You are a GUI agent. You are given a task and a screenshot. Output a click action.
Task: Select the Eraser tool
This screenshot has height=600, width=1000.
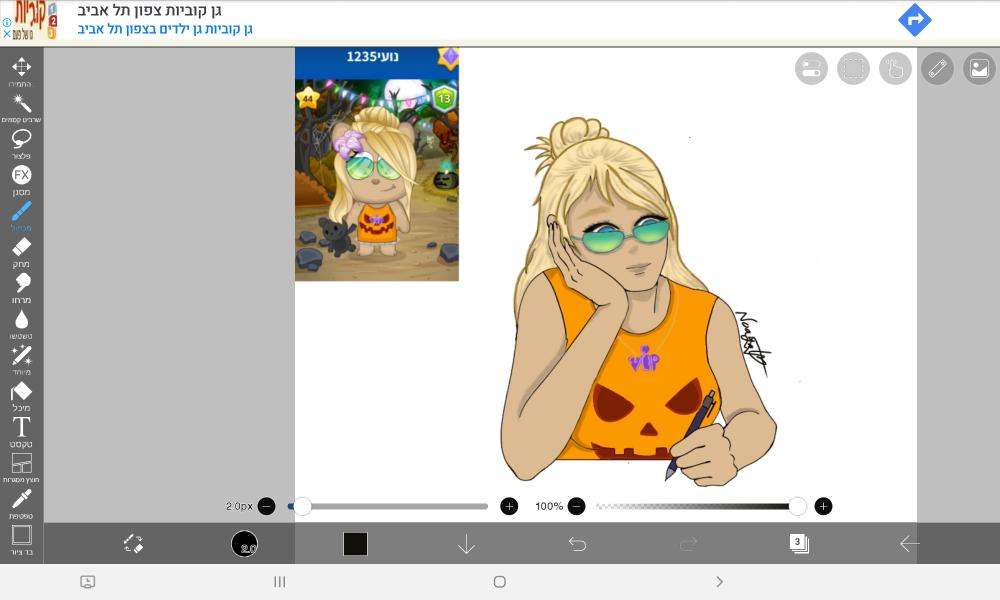pos(21,247)
